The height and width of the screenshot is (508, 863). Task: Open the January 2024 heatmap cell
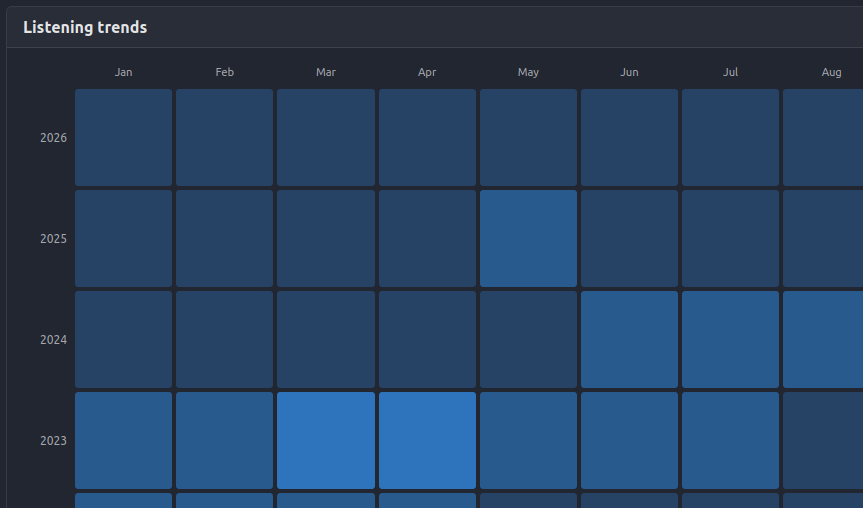(123, 340)
